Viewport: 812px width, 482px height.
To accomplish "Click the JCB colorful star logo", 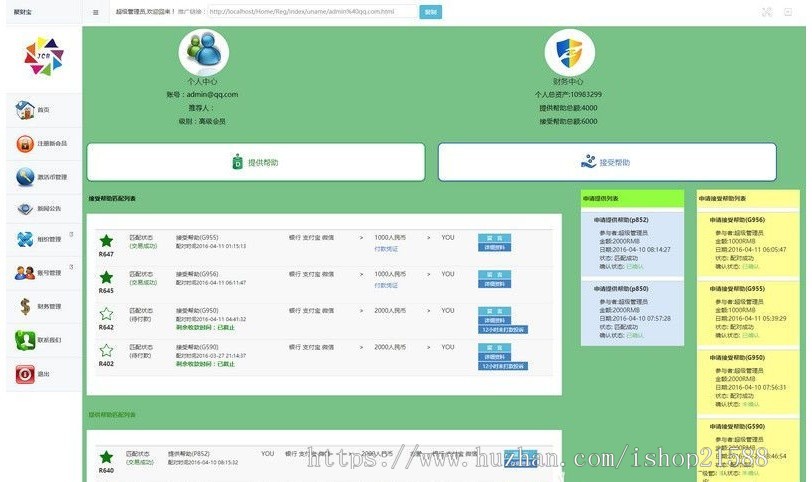I will [x=44, y=56].
